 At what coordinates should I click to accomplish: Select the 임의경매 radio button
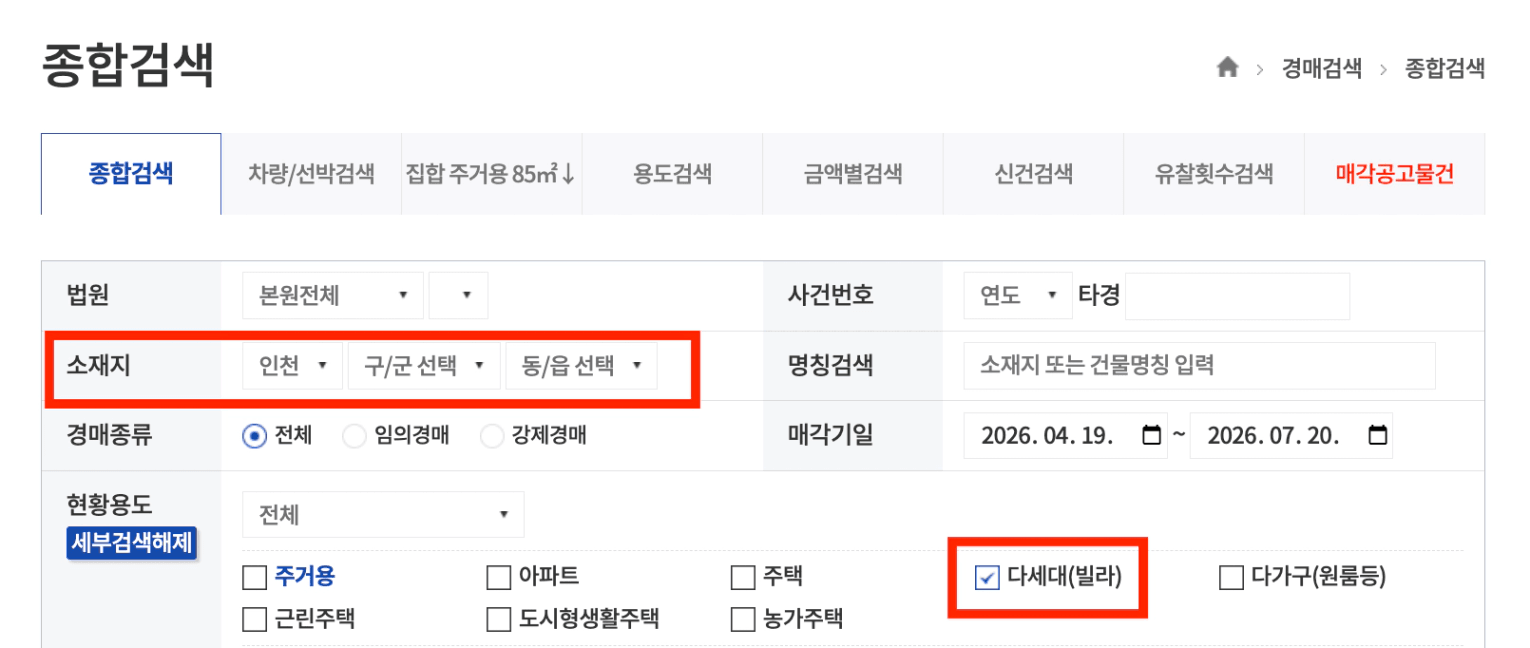[354, 436]
